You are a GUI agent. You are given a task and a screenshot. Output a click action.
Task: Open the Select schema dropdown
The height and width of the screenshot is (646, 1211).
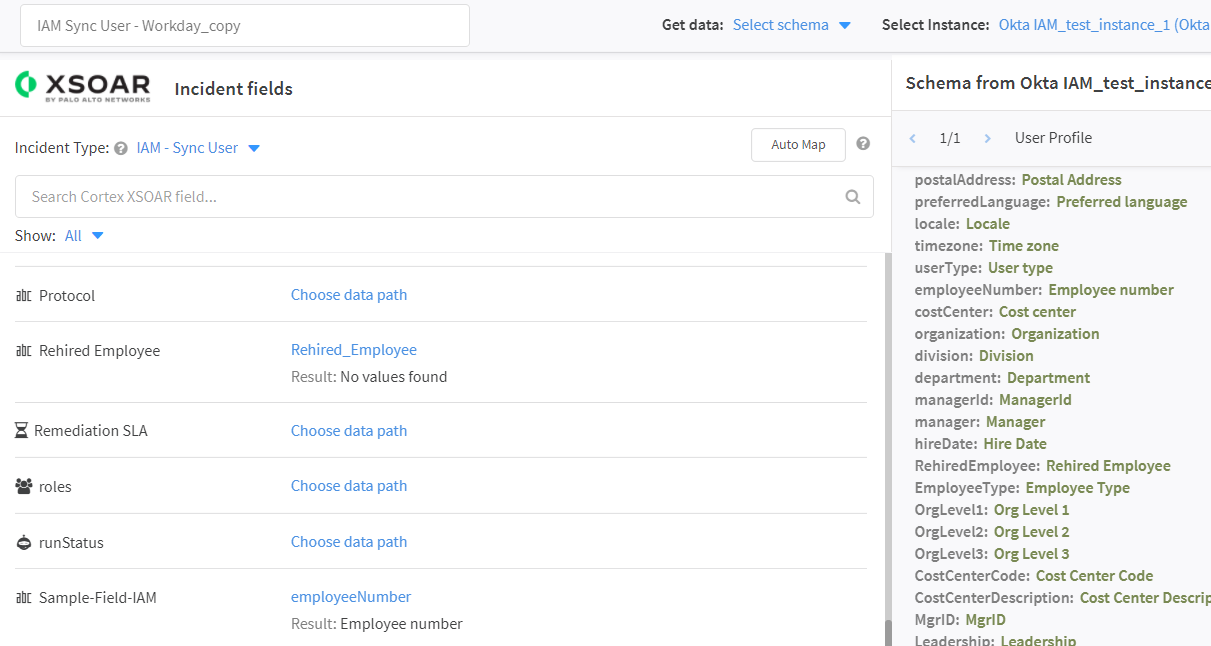coord(791,25)
